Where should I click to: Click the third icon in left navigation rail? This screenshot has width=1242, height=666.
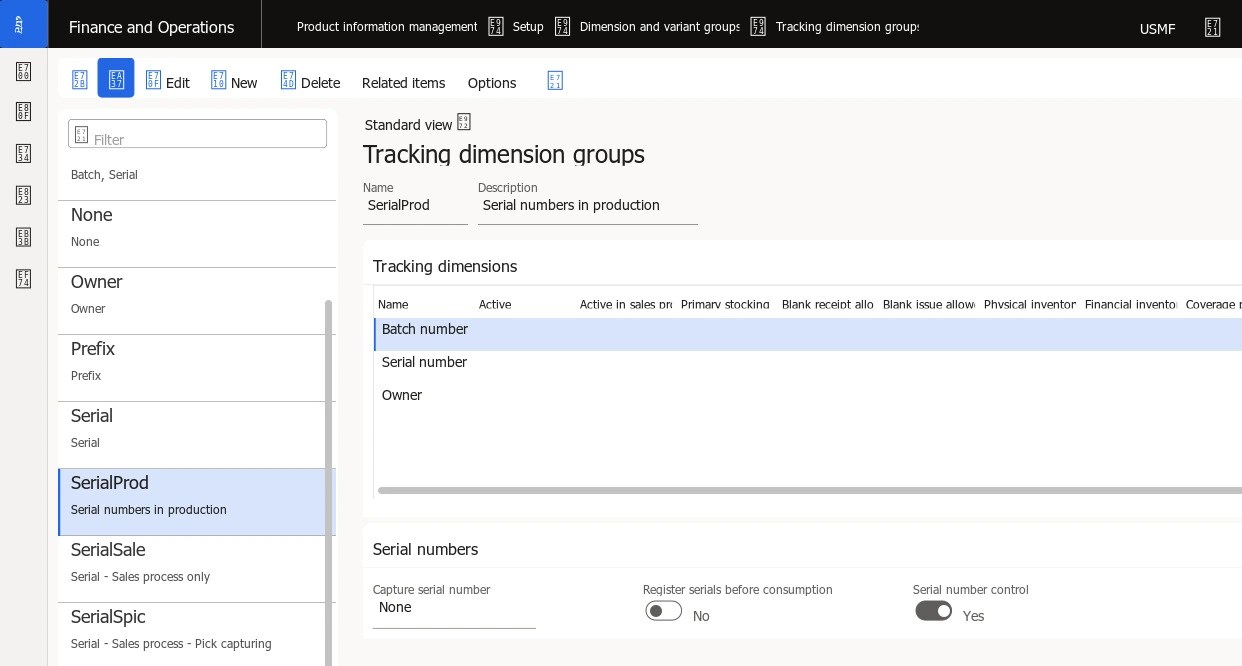point(23,153)
